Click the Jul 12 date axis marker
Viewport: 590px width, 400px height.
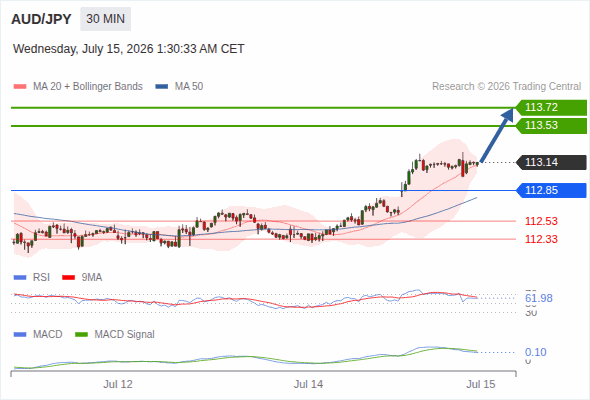pyautogui.click(x=118, y=385)
